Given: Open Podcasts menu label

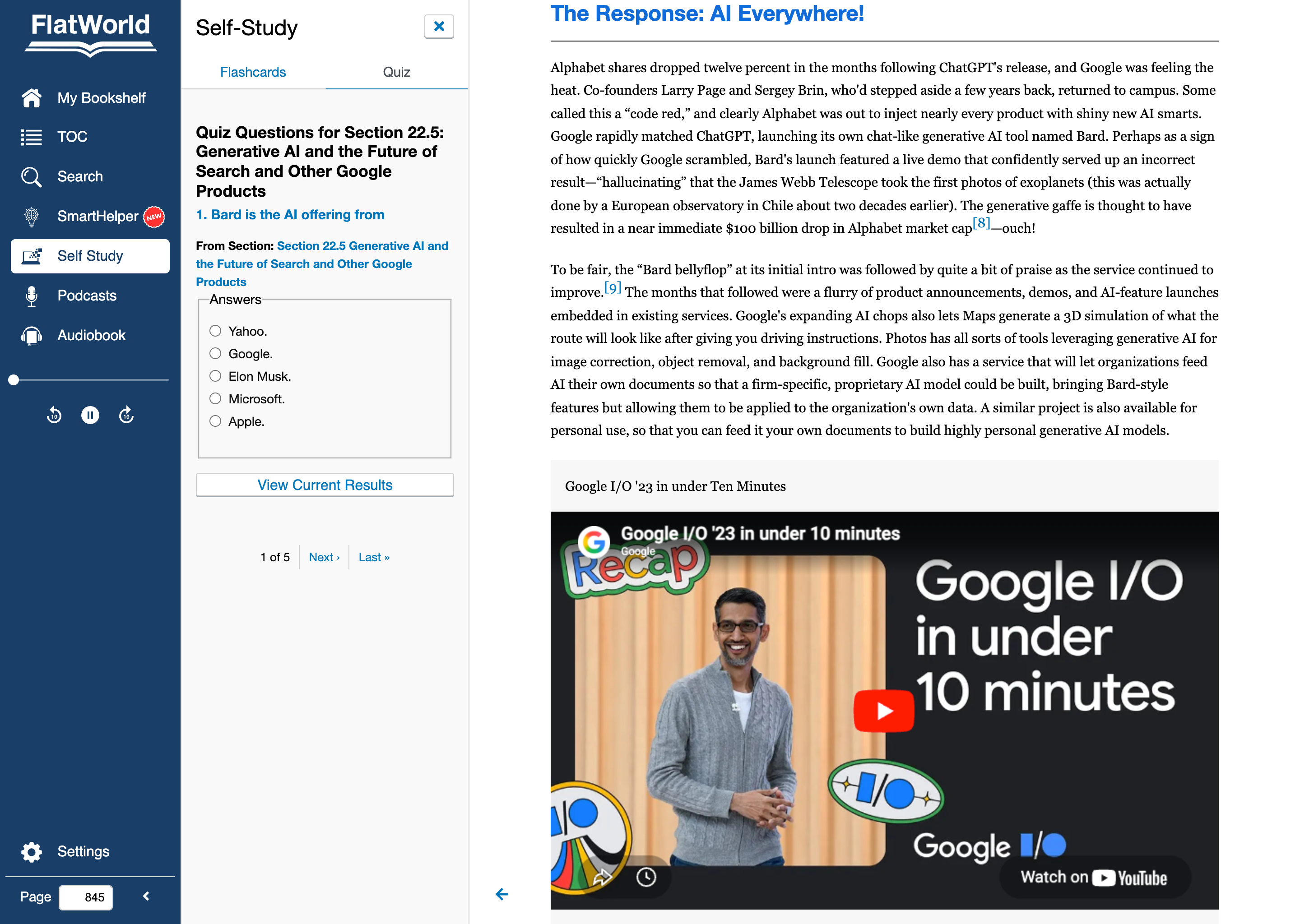Looking at the screenshot, I should 87,296.
